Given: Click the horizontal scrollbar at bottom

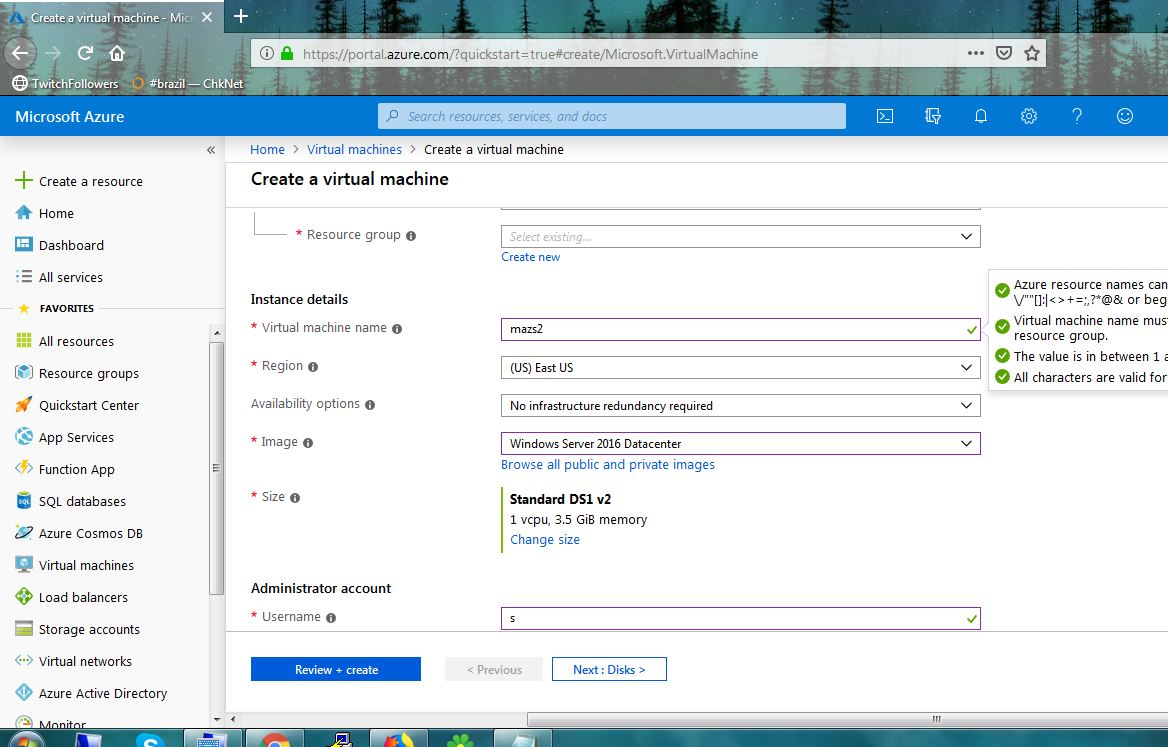Looking at the screenshot, I should coord(847,719).
